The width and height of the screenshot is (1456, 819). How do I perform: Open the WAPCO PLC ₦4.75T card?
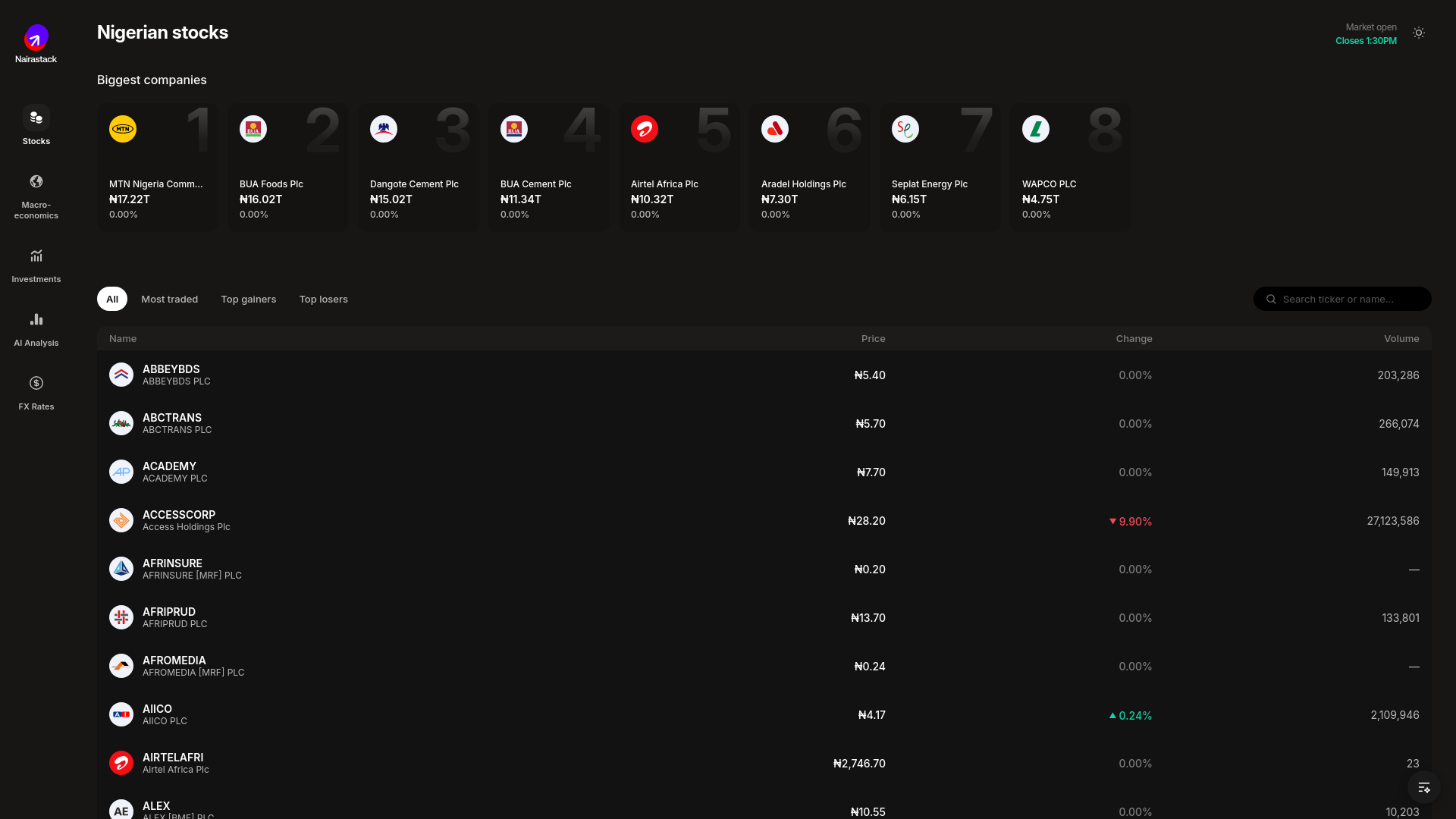tap(1071, 168)
